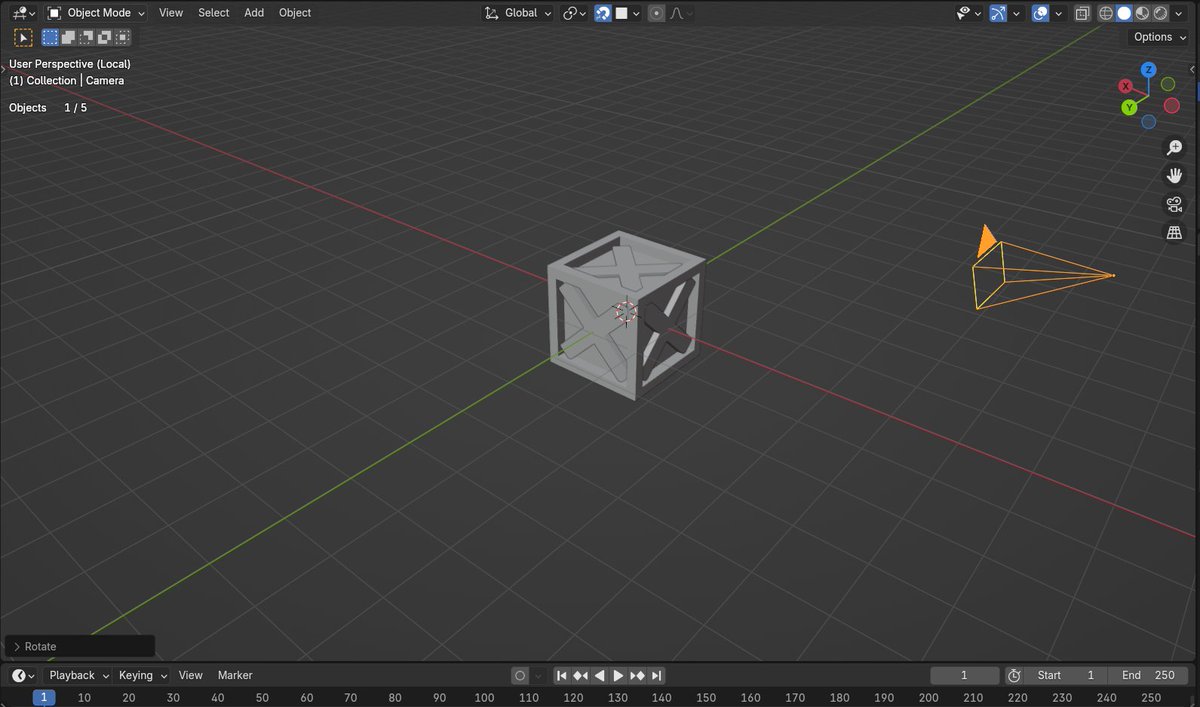Click the blue Z axis gizmo

(x=1149, y=69)
